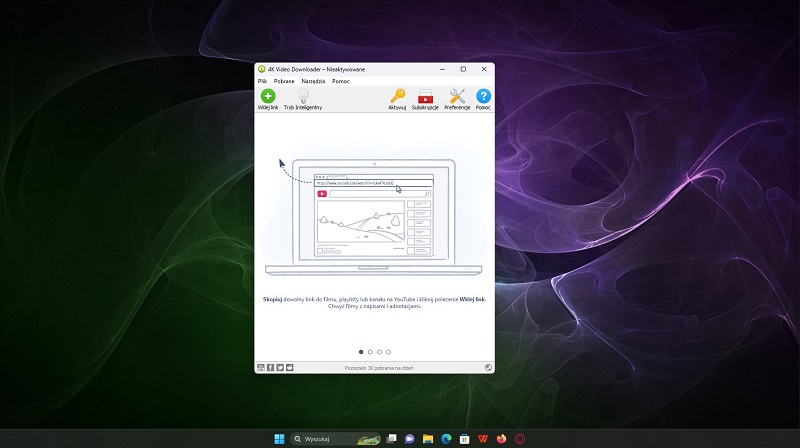Open Task View from the taskbar

pos(391,439)
